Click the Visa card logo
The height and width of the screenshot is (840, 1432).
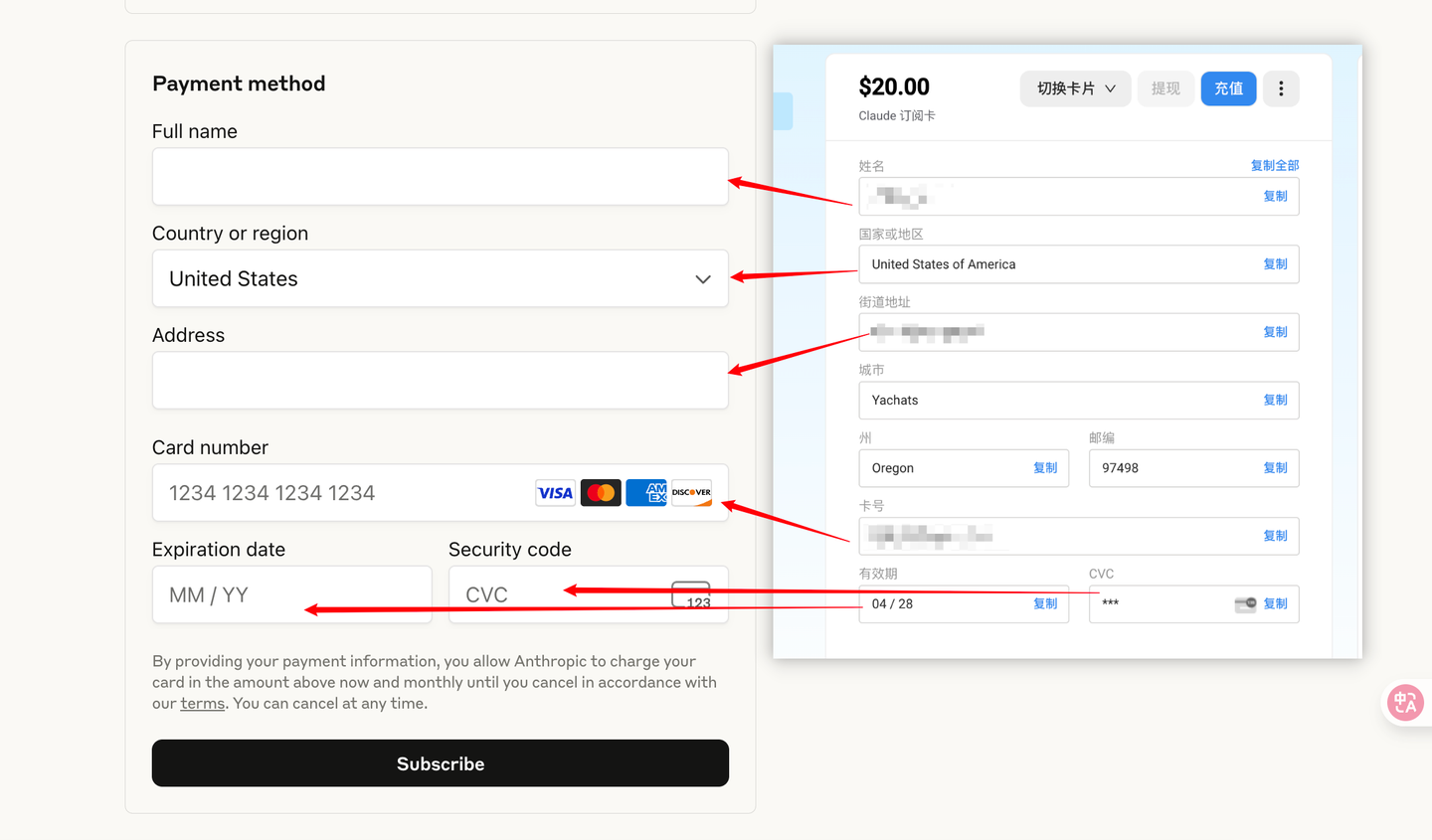(555, 493)
